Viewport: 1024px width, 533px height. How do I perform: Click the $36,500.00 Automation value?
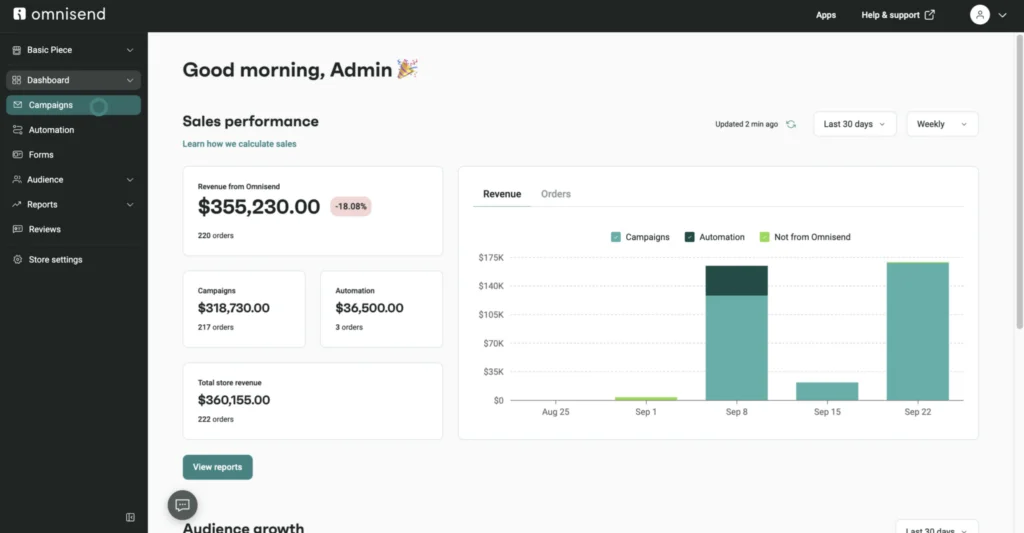click(x=369, y=308)
